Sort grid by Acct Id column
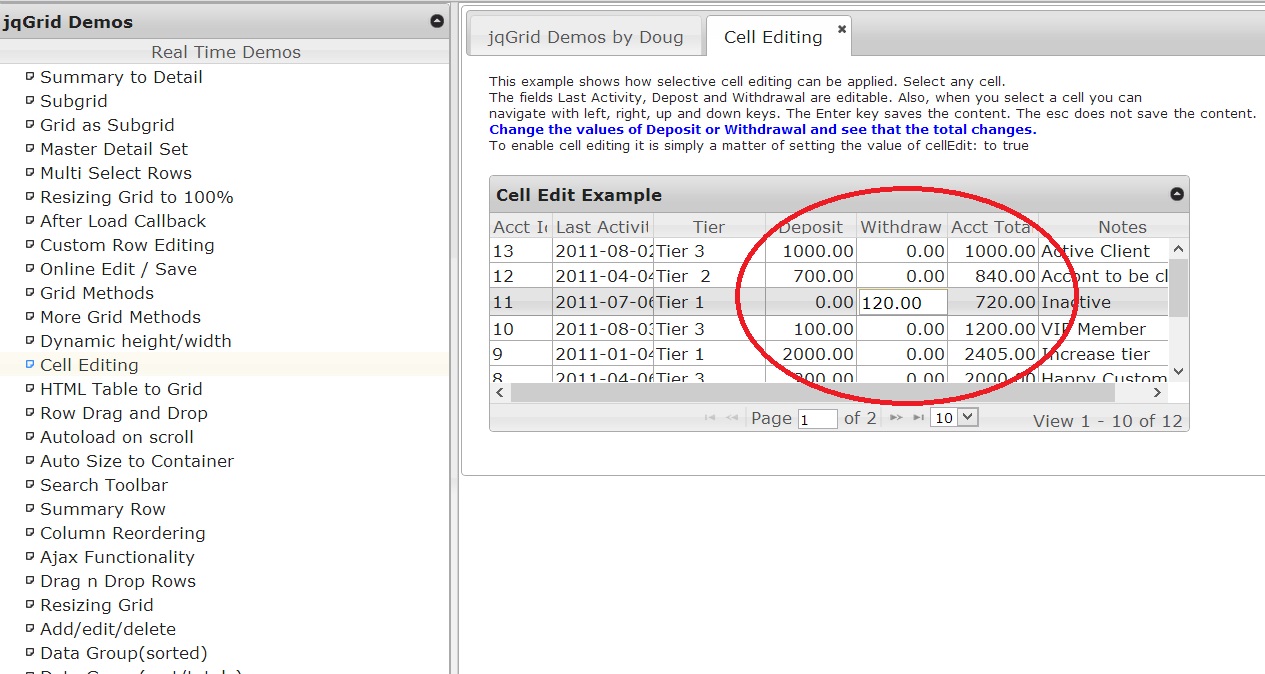 [520, 227]
